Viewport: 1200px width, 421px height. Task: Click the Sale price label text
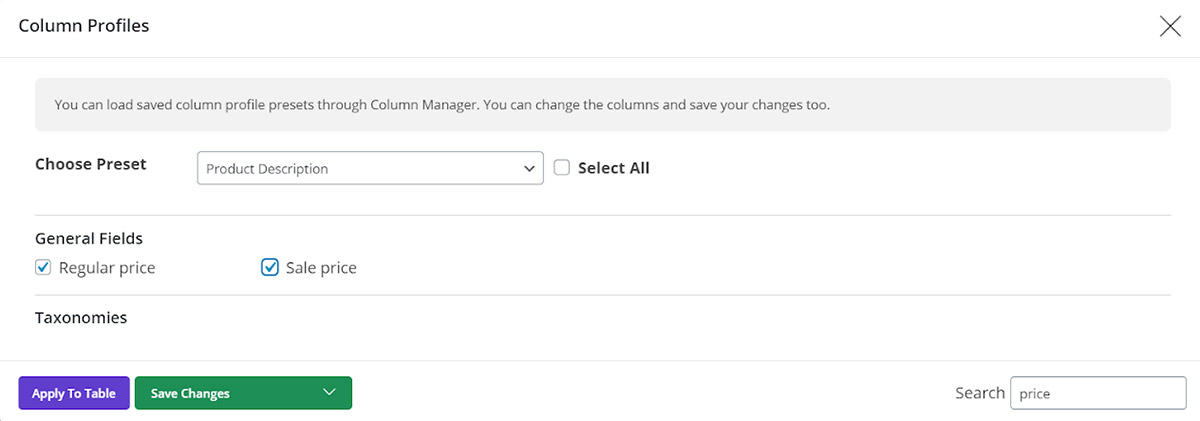click(321, 268)
